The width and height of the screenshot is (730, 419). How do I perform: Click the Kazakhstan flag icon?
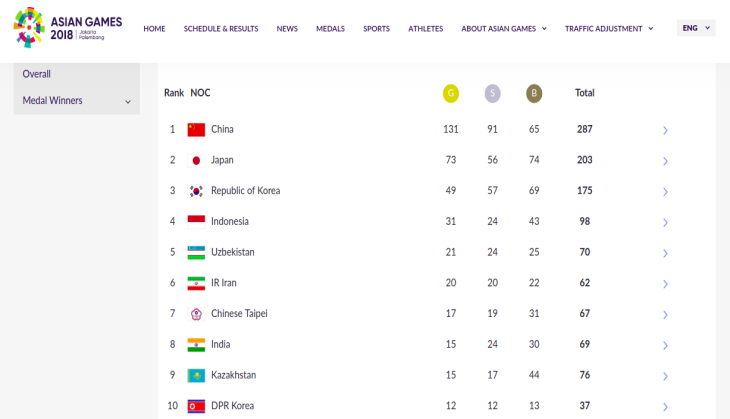pyautogui.click(x=196, y=376)
